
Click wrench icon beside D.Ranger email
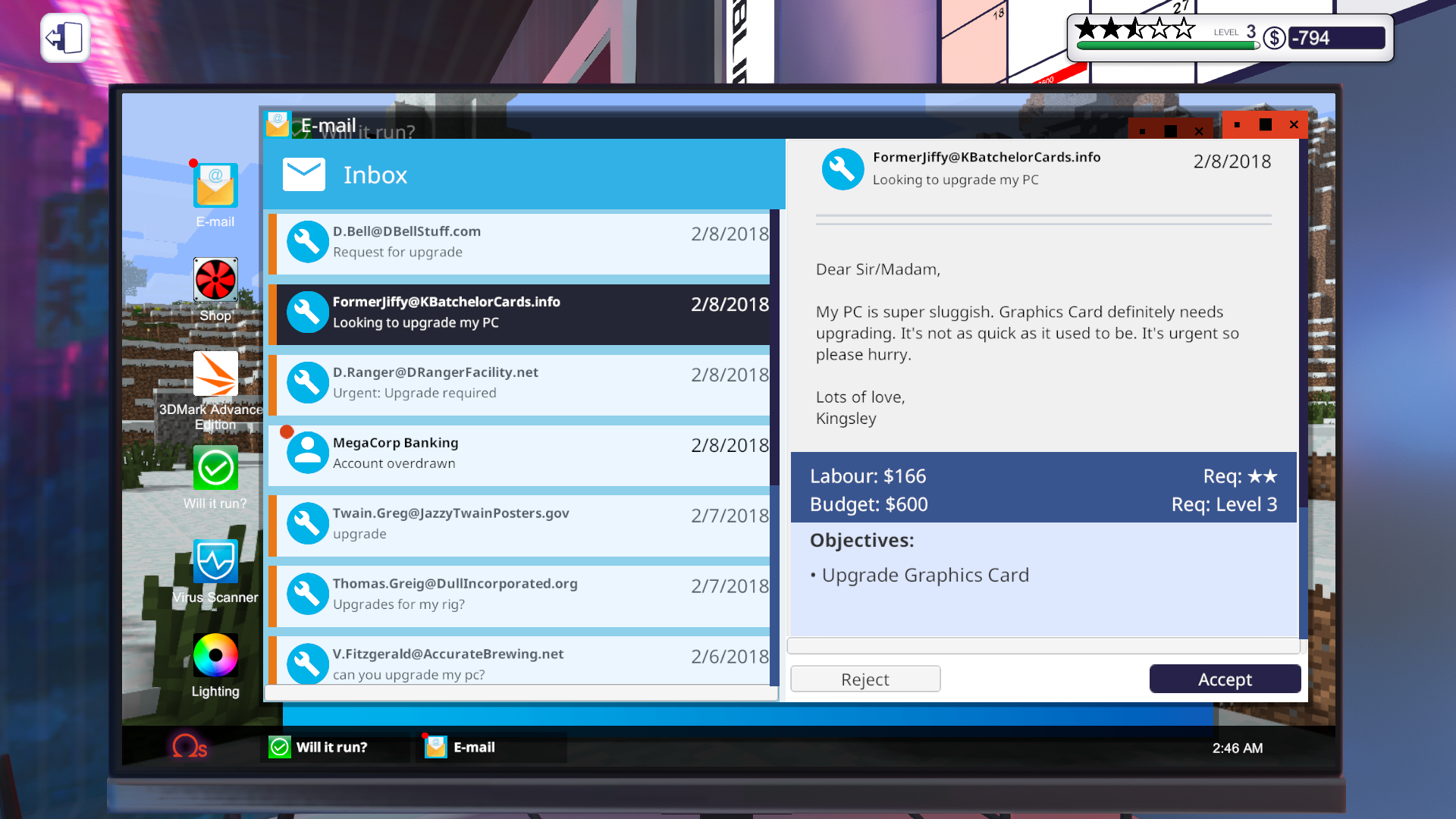click(307, 383)
